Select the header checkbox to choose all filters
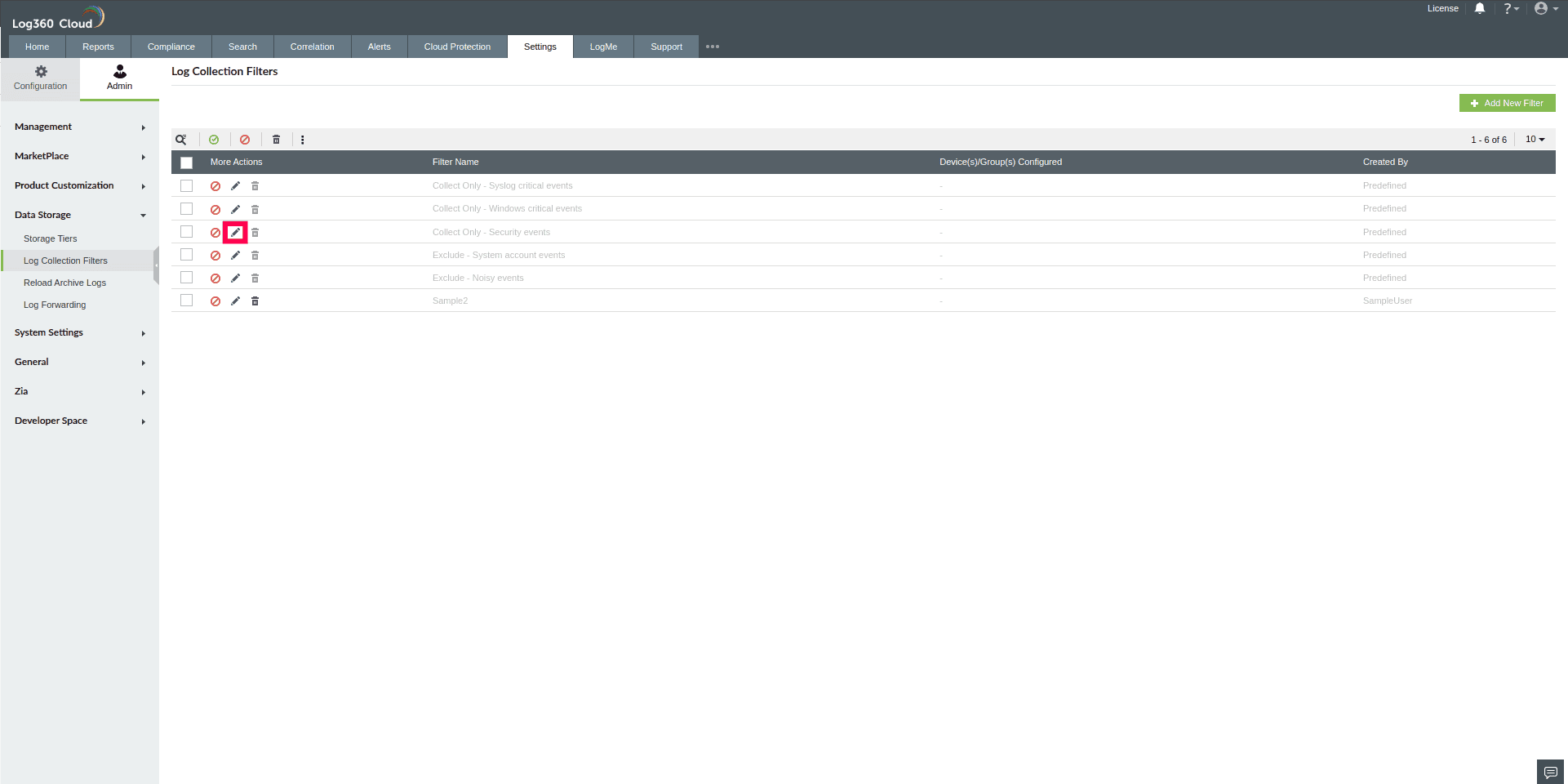The width and height of the screenshot is (1568, 784). [x=186, y=163]
